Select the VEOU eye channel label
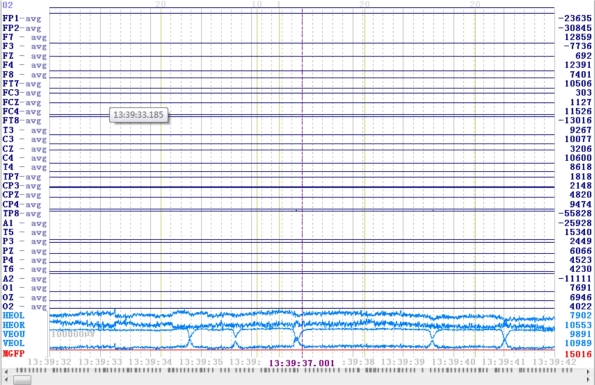Screen dimensions: 595x385 14,334
